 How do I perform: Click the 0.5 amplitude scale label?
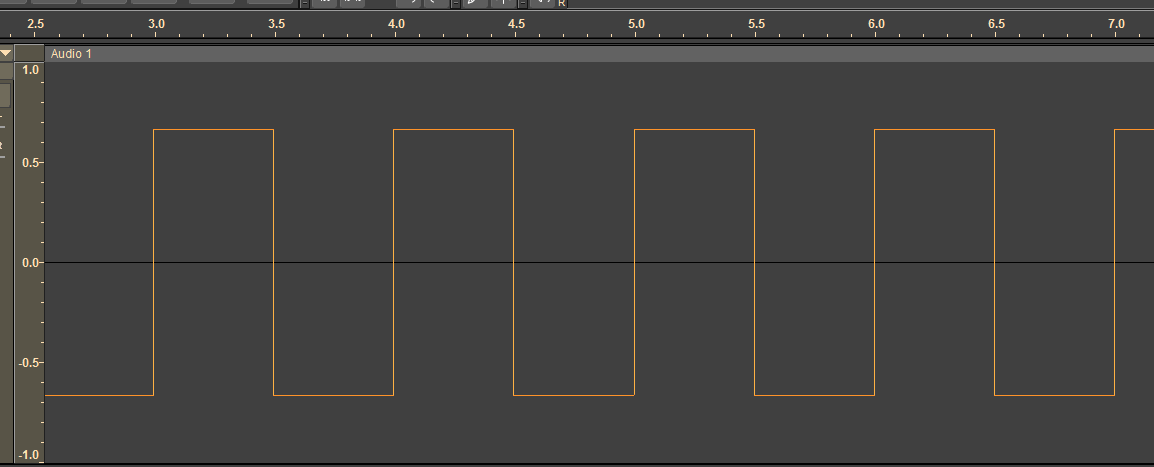click(x=30, y=163)
